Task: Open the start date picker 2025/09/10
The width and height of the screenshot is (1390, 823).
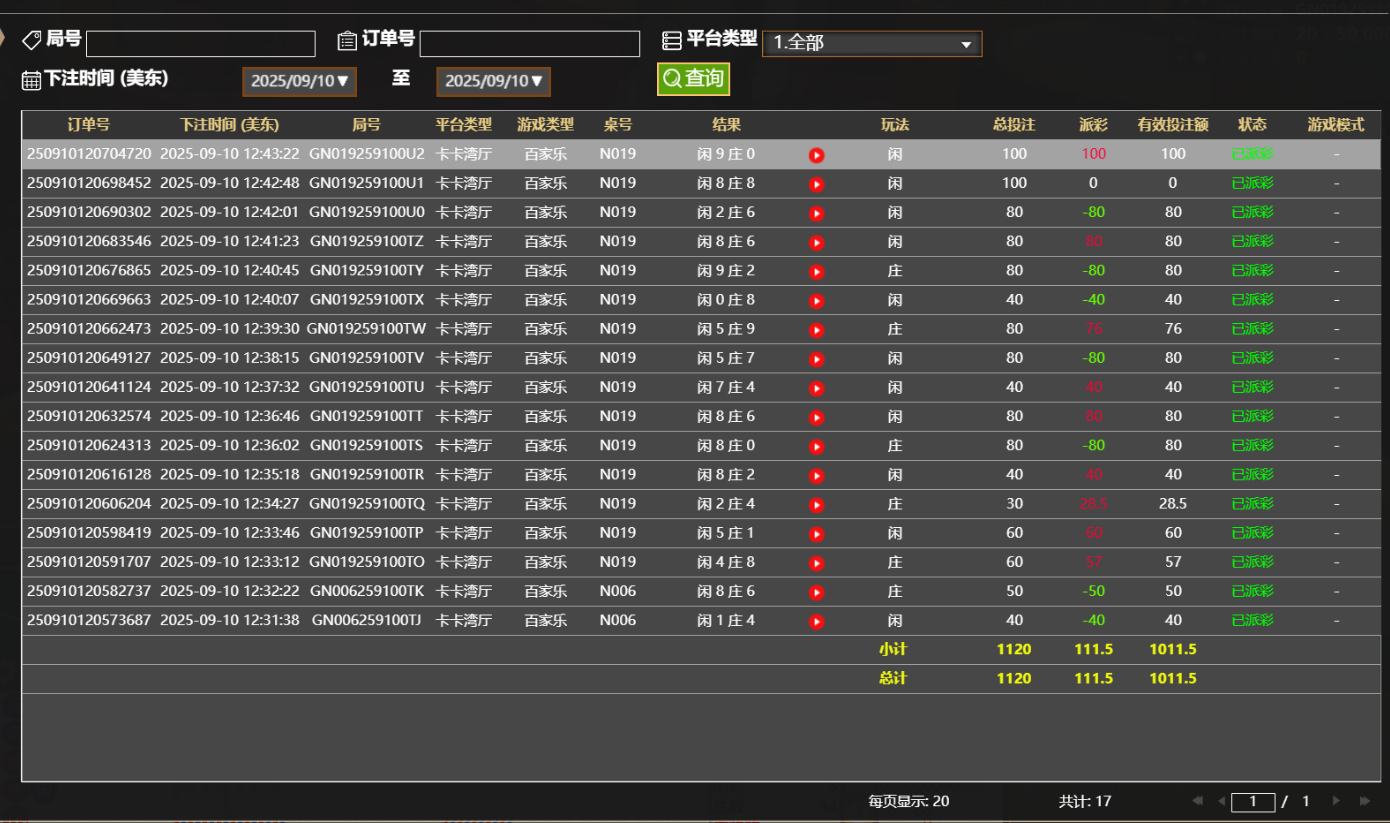Action: (x=299, y=82)
